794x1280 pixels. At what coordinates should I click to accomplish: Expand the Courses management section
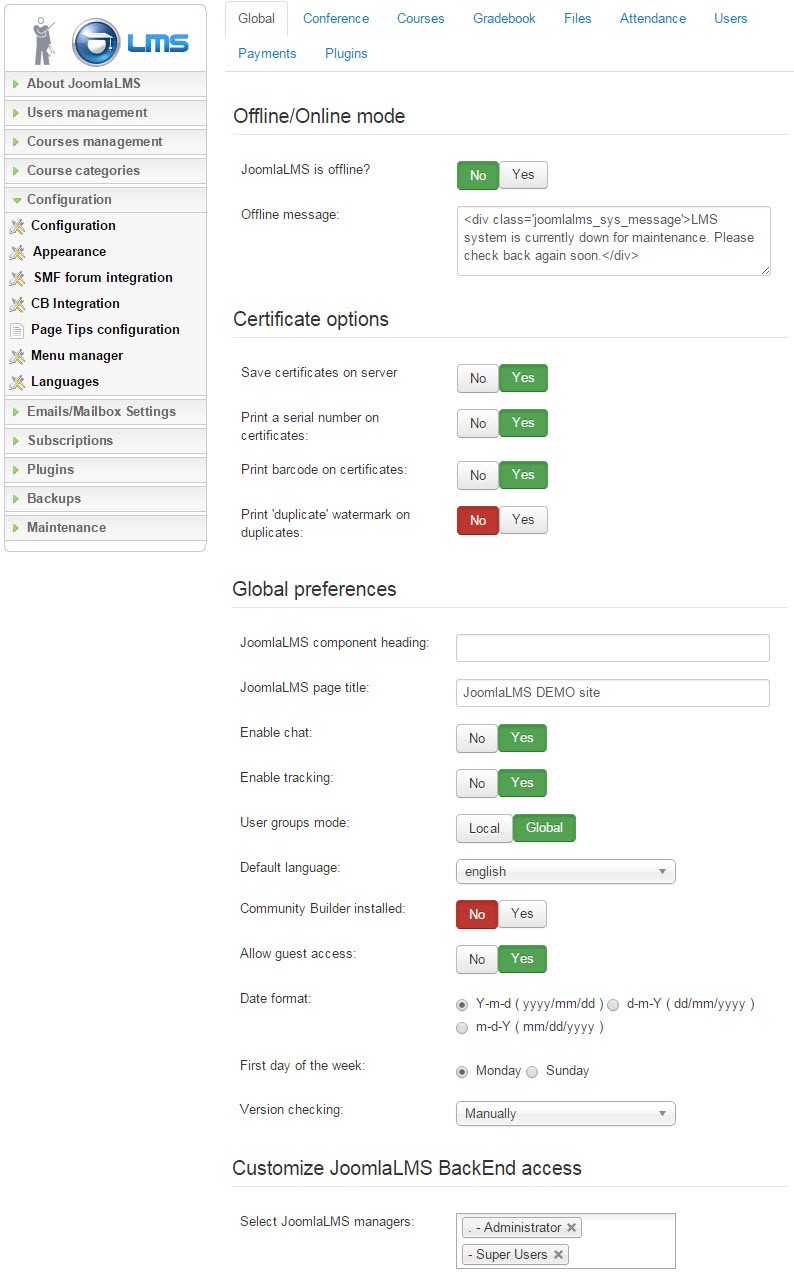tap(105, 142)
